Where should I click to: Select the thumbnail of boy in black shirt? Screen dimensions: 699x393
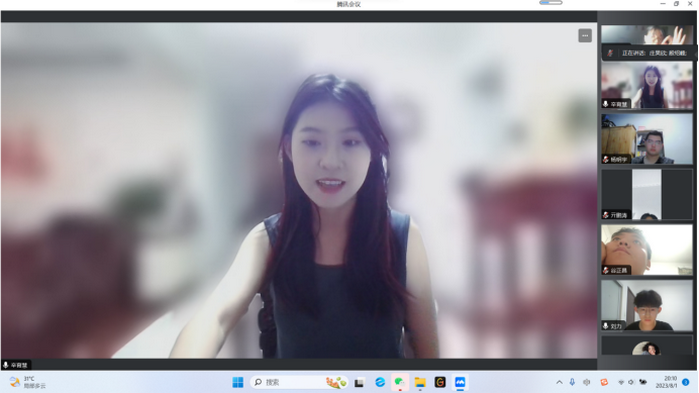coord(647,305)
